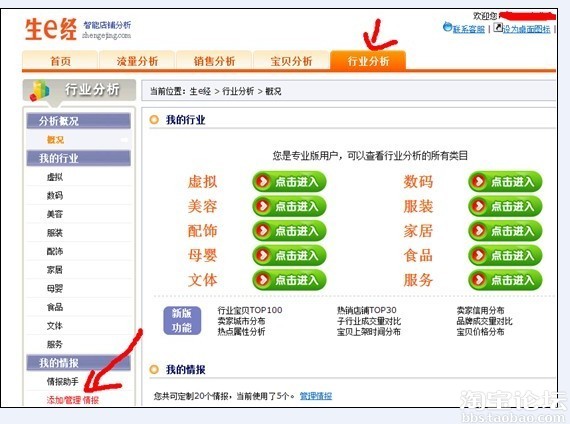Viewport: 570px width, 424px height.
Task: Select 母婴 in the left sidebar
Action: point(55,288)
